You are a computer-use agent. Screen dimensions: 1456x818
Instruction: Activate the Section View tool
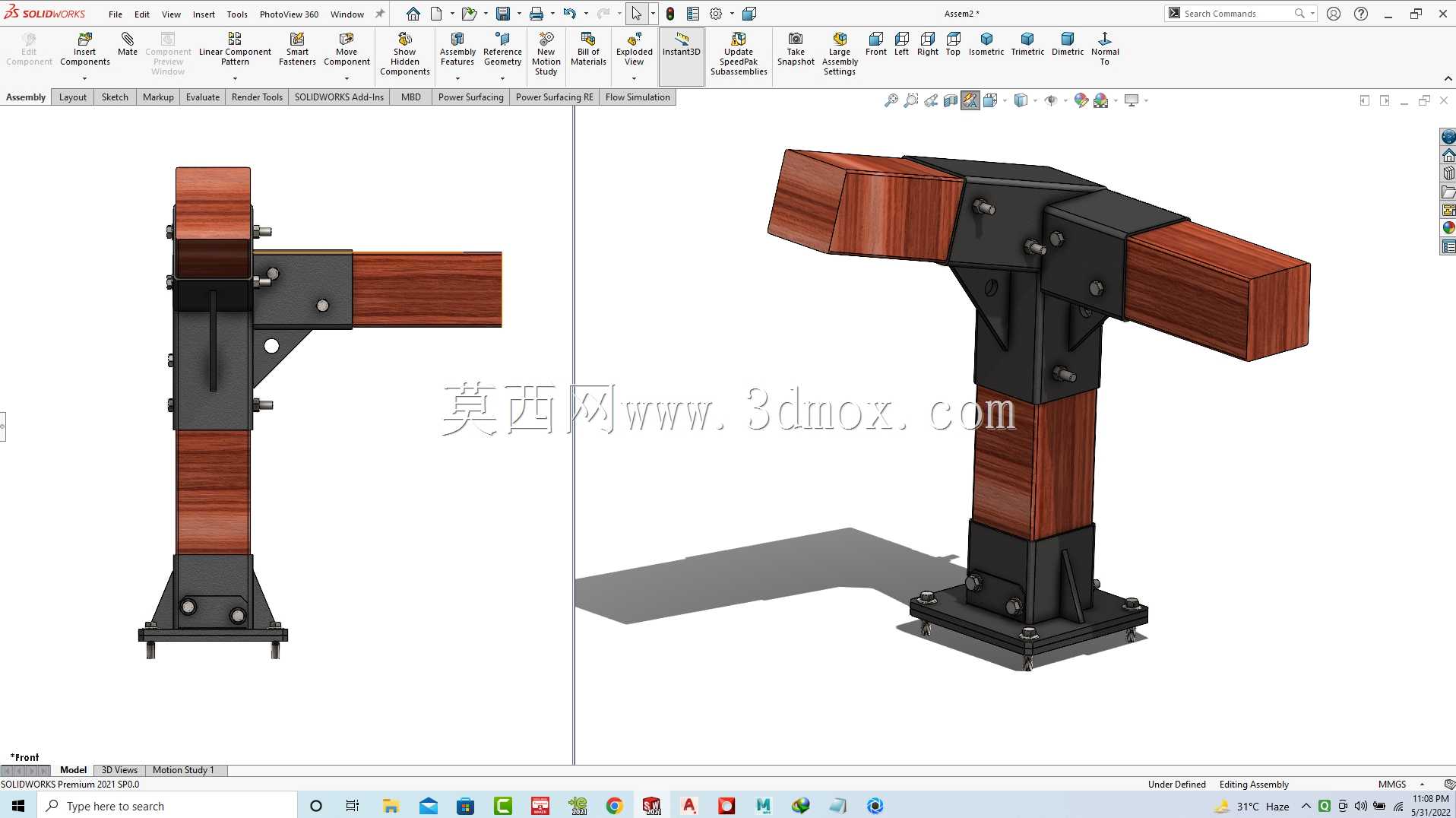951,100
